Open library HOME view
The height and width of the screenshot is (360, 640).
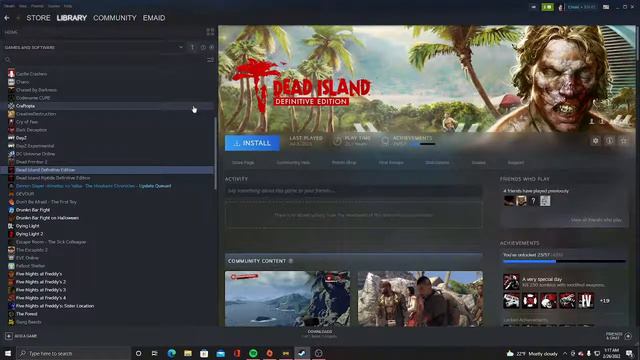[x=11, y=32]
